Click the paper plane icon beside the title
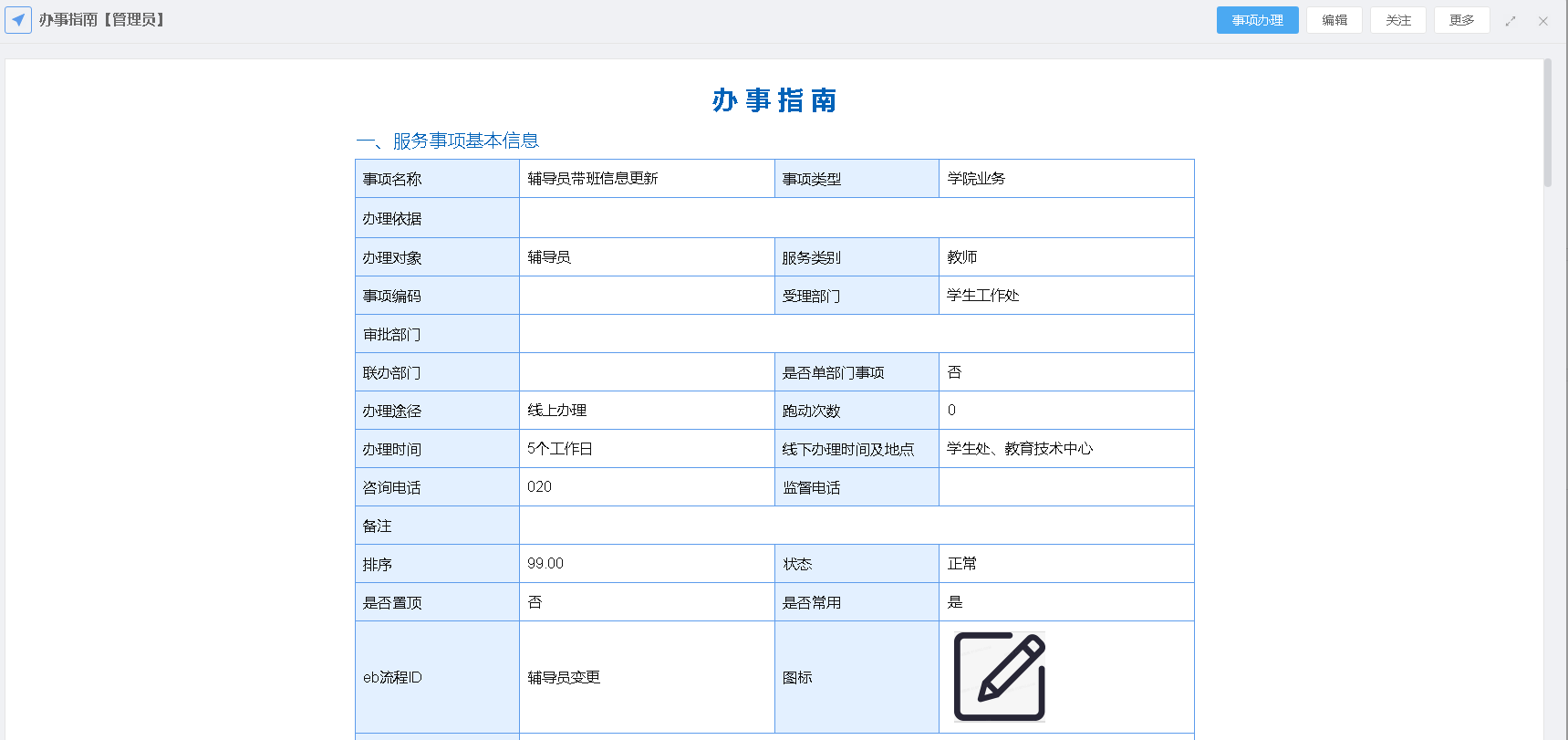The width and height of the screenshot is (1568, 740). click(x=18, y=20)
